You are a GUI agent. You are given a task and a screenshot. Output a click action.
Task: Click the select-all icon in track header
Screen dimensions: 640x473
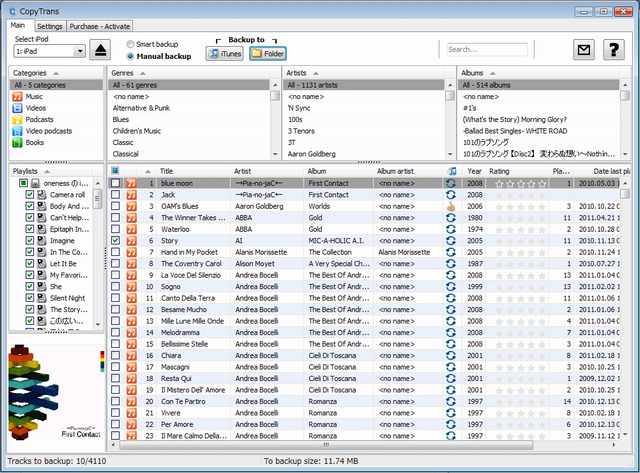[x=116, y=171]
